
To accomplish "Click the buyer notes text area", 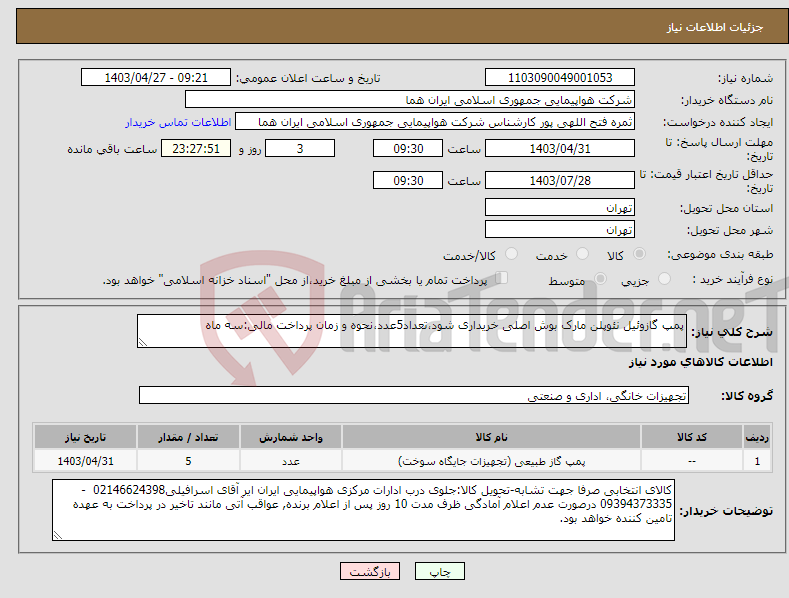I will [363, 510].
